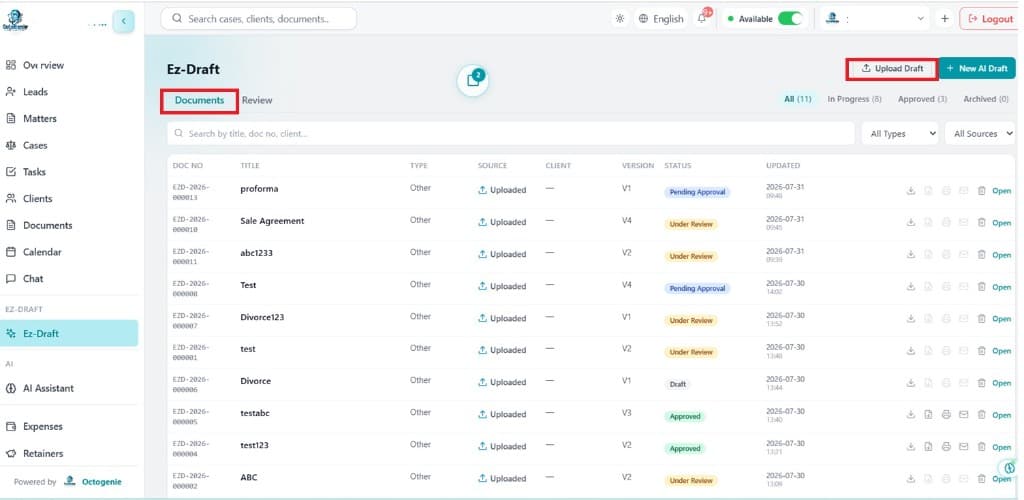Delete the Divorce123 document
The image size is (1024, 500).
pos(981,319)
